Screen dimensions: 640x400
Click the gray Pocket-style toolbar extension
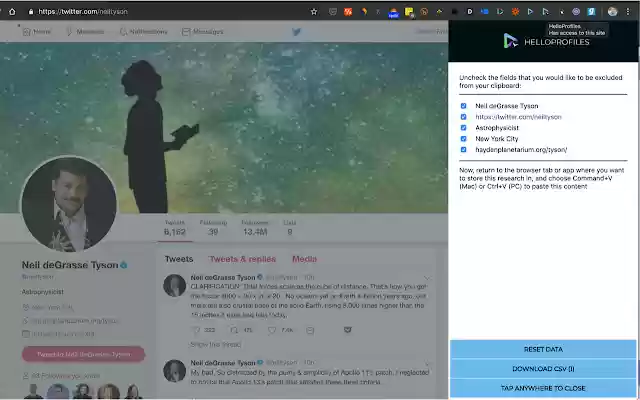(333, 12)
